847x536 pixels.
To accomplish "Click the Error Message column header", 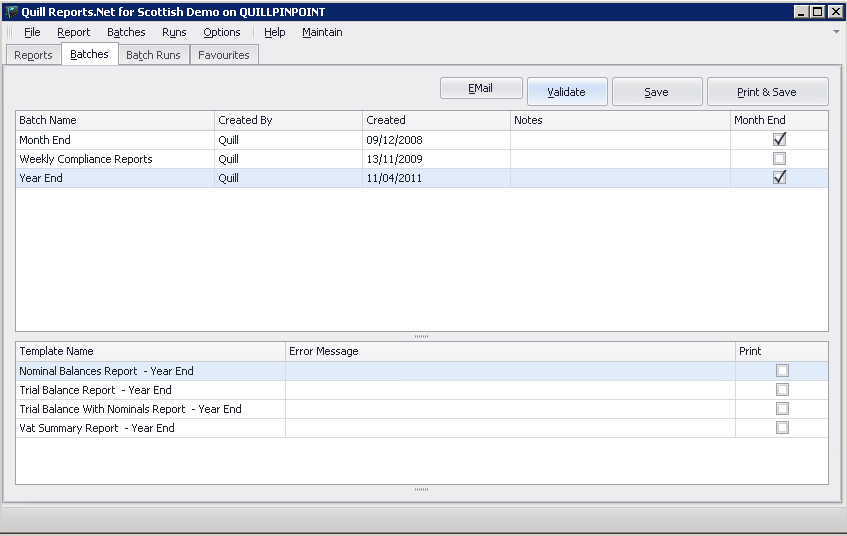I will pos(510,351).
